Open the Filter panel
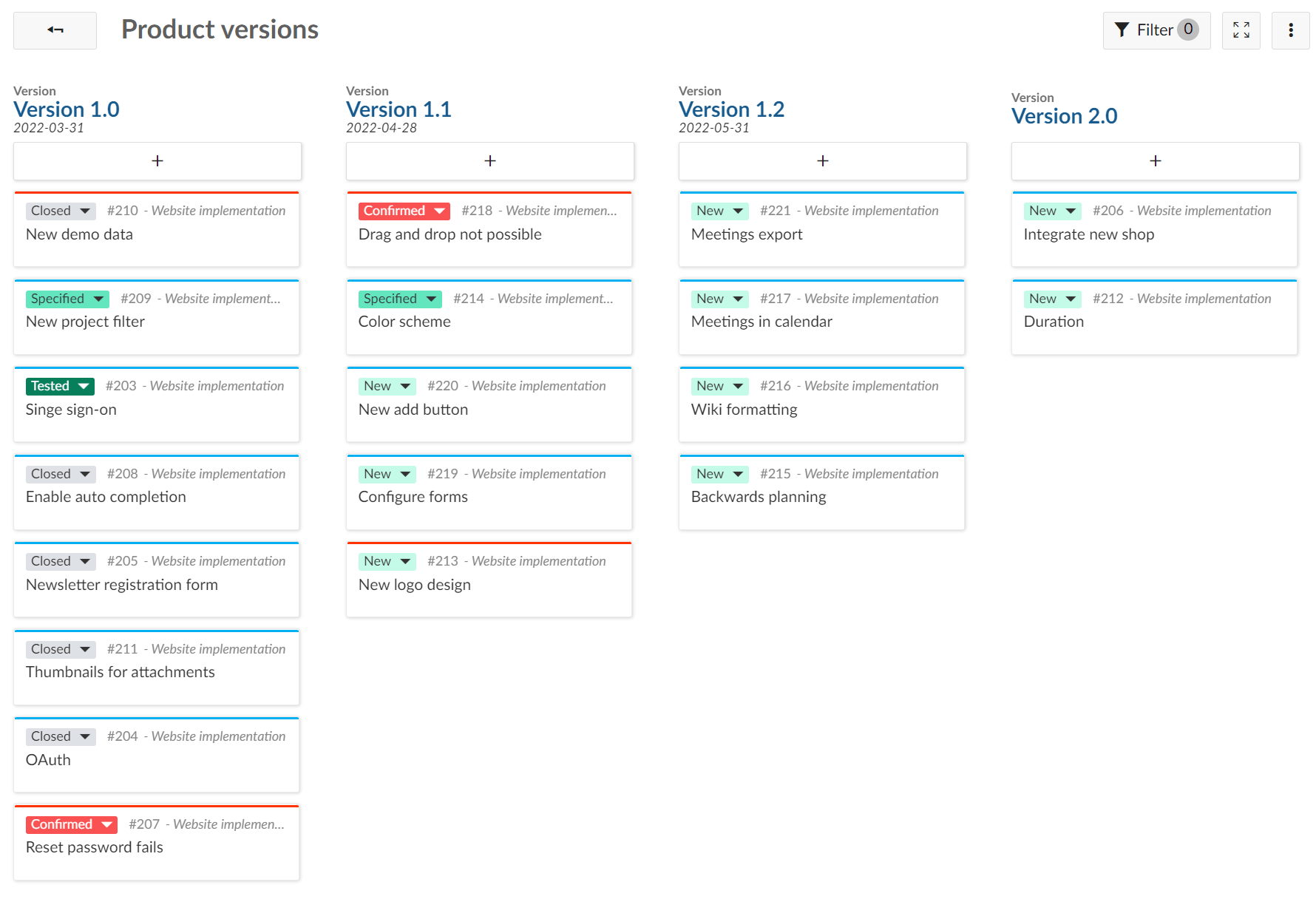The height and width of the screenshot is (899, 1316). coord(1156,30)
